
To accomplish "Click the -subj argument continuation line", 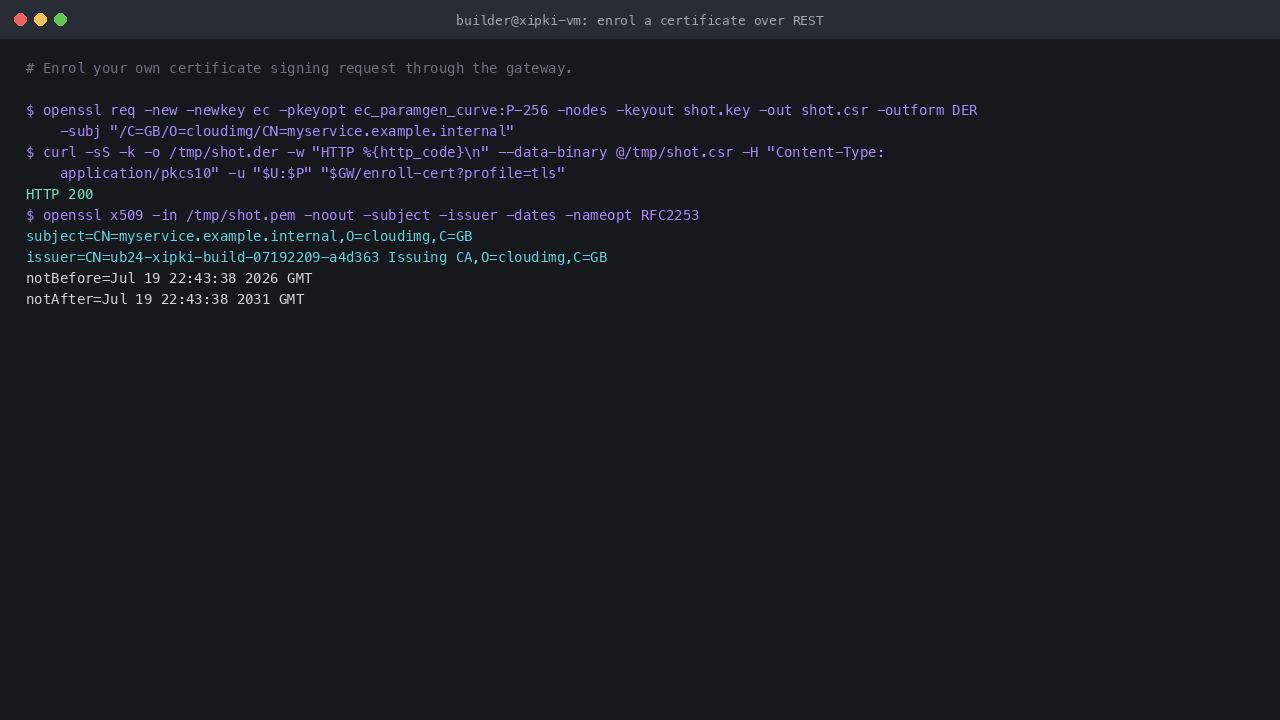I will (x=287, y=131).
